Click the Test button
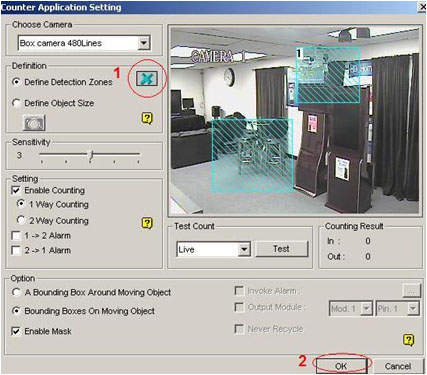 click(281, 249)
